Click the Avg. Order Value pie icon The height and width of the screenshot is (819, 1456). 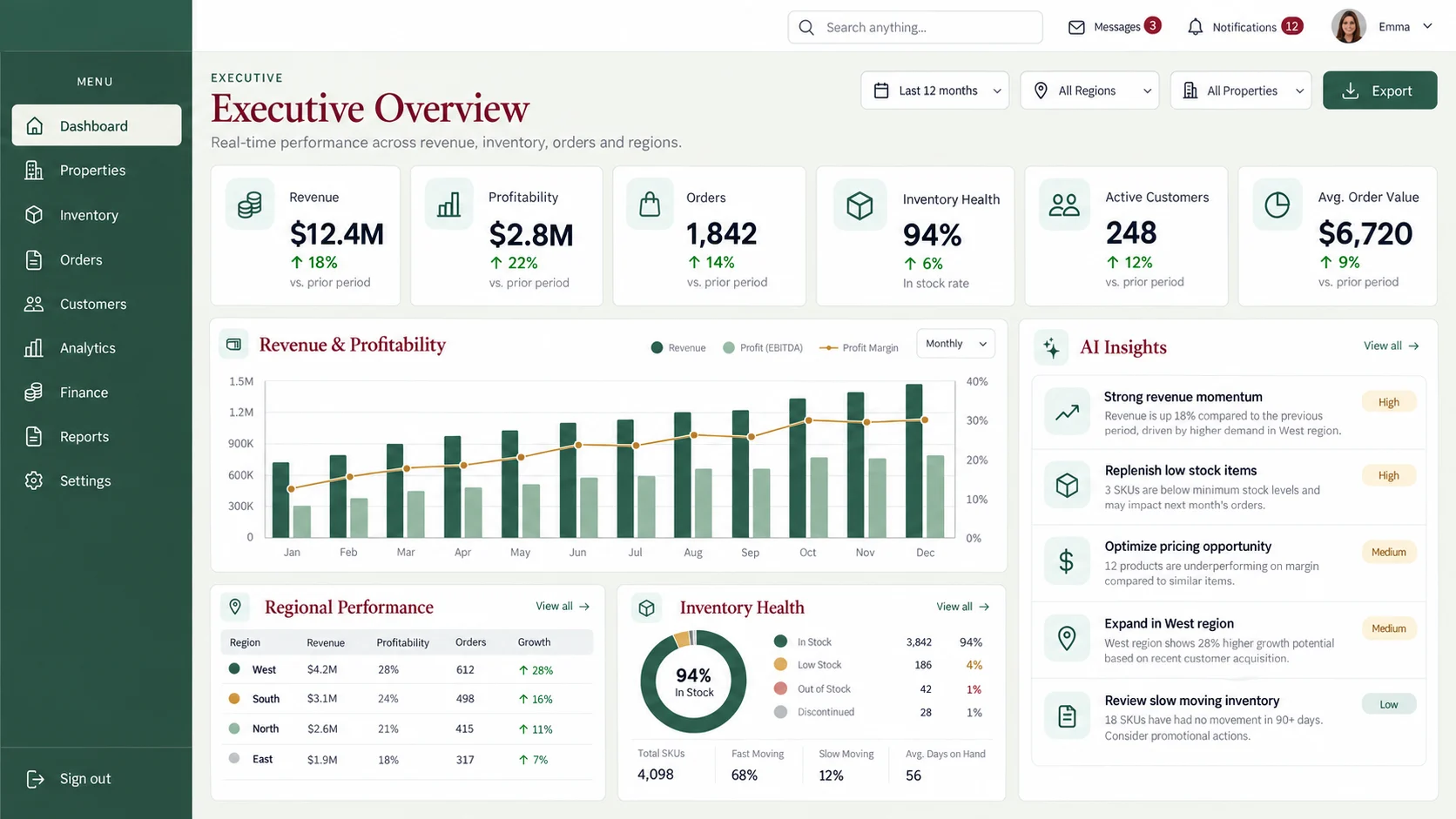(x=1277, y=205)
